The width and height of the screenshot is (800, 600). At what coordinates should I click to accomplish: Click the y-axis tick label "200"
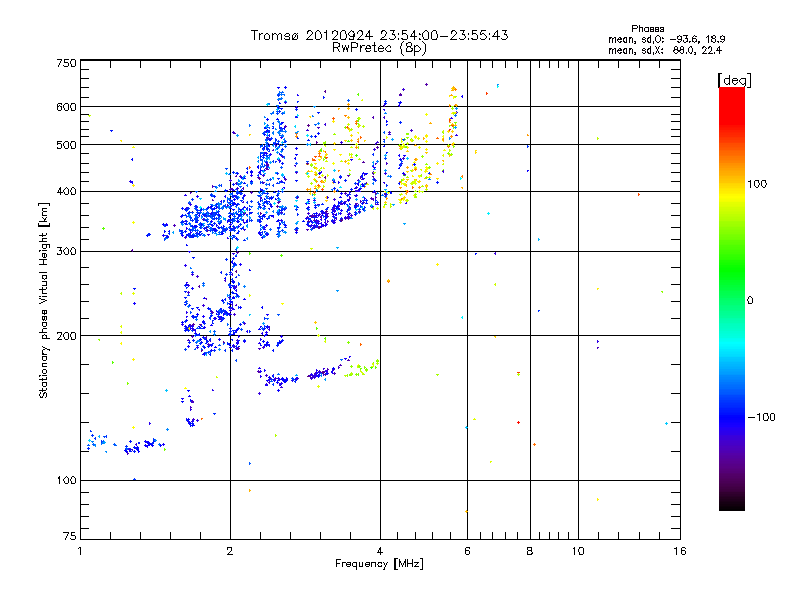coord(66,336)
